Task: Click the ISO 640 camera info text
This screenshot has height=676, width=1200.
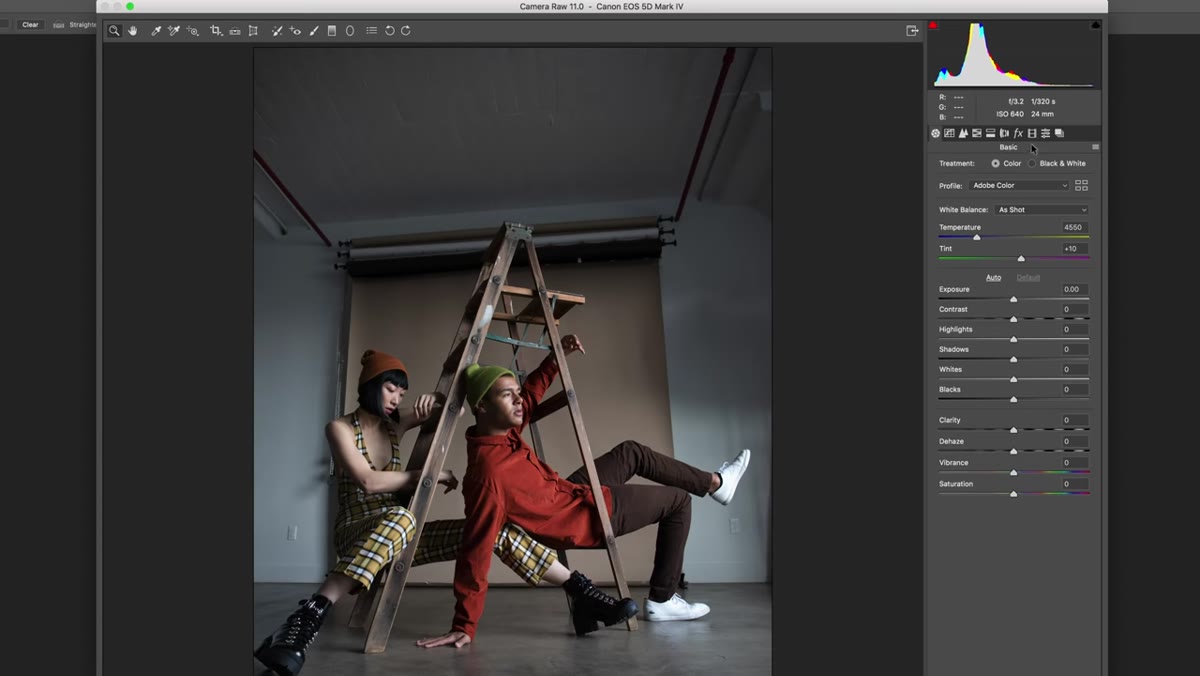Action: point(1008,114)
